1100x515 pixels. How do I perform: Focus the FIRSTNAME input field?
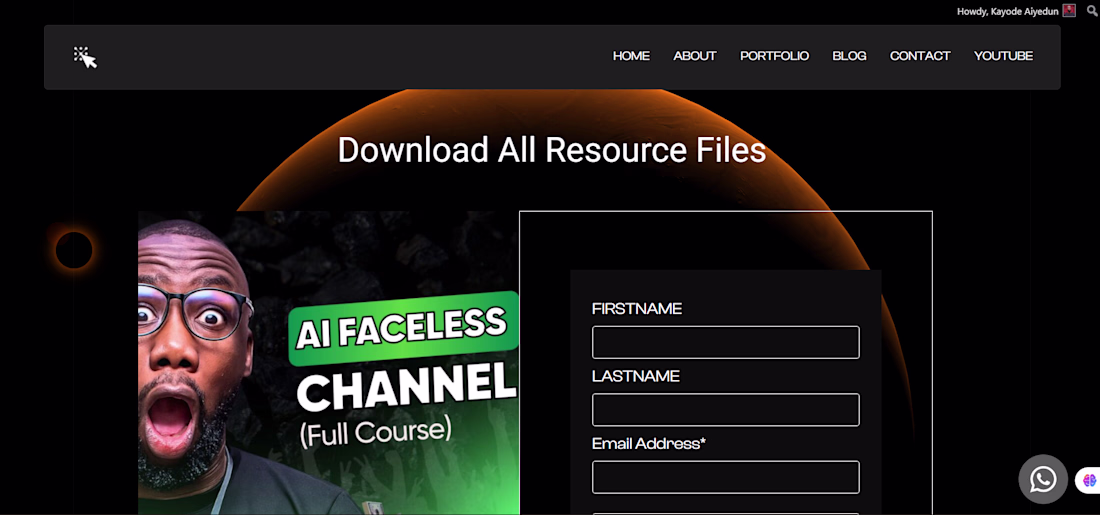pyautogui.click(x=725, y=342)
